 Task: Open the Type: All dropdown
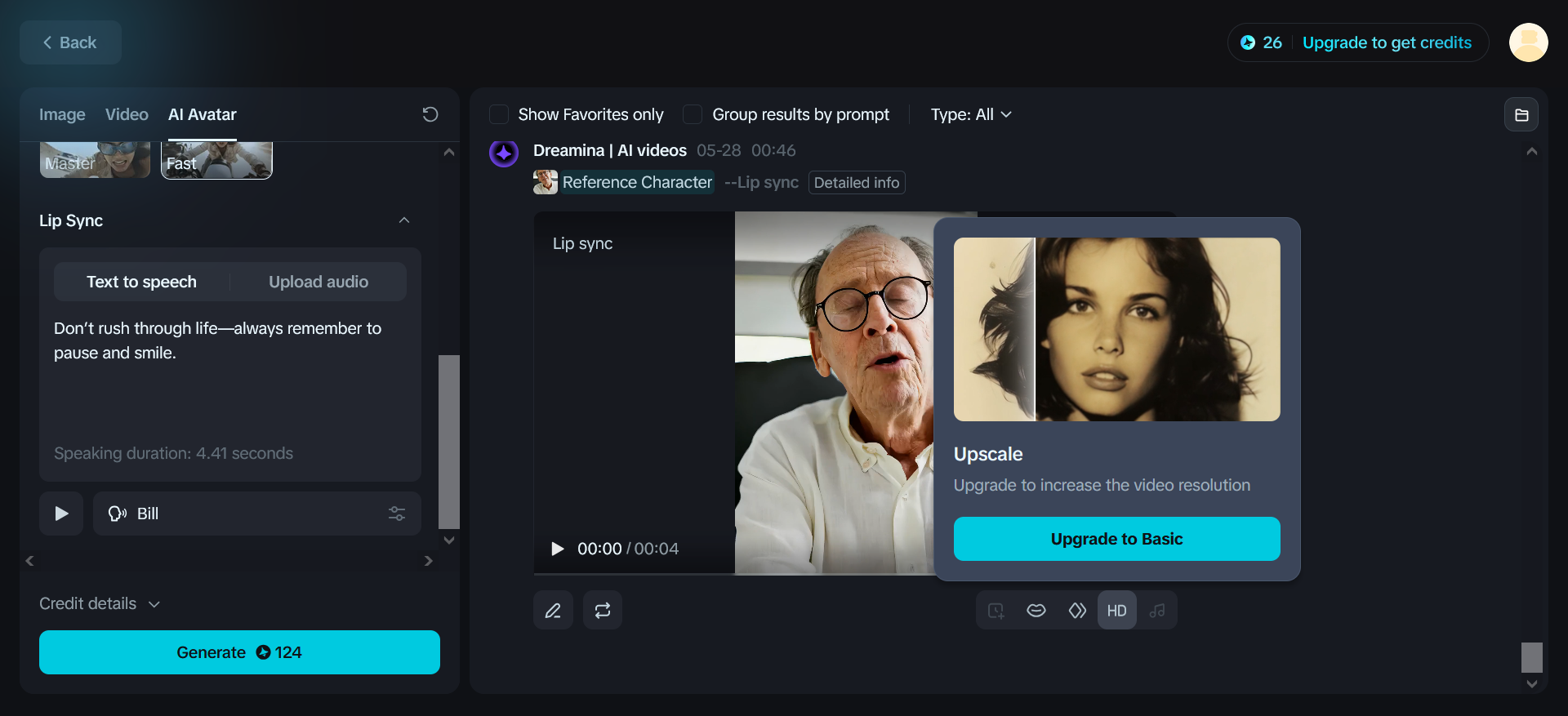(971, 114)
